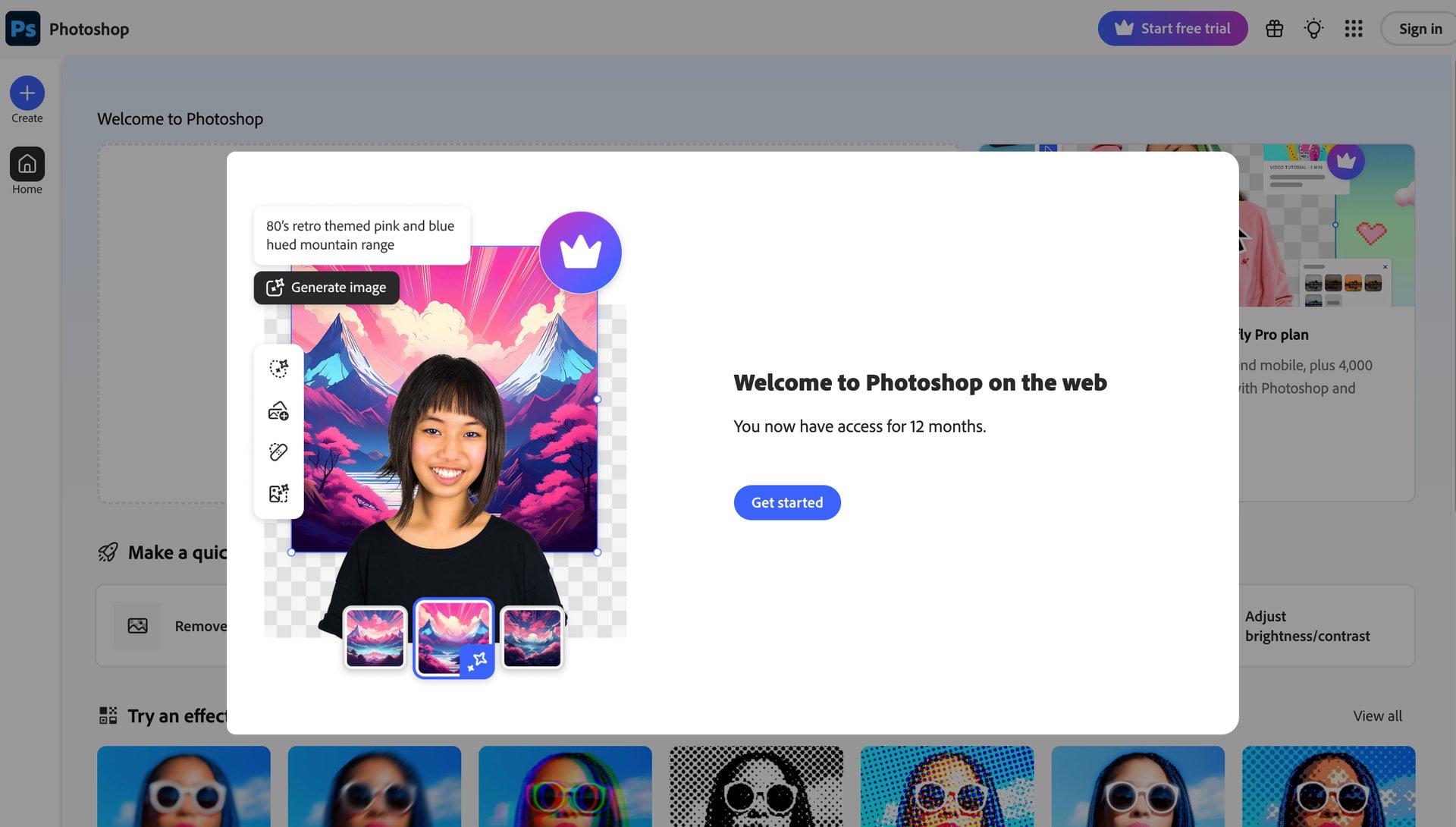This screenshot has width=1456, height=827.
Task: Click the Photoshop logo in the top left
Action: point(22,28)
